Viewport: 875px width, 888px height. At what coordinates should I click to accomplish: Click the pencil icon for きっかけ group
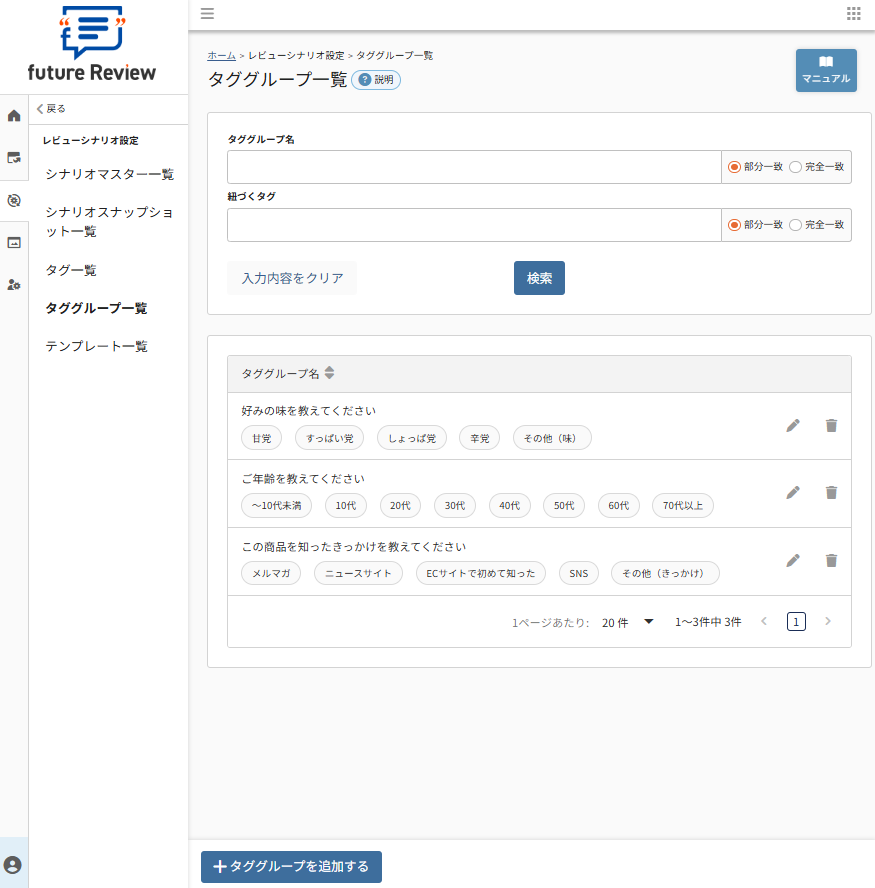(792, 560)
